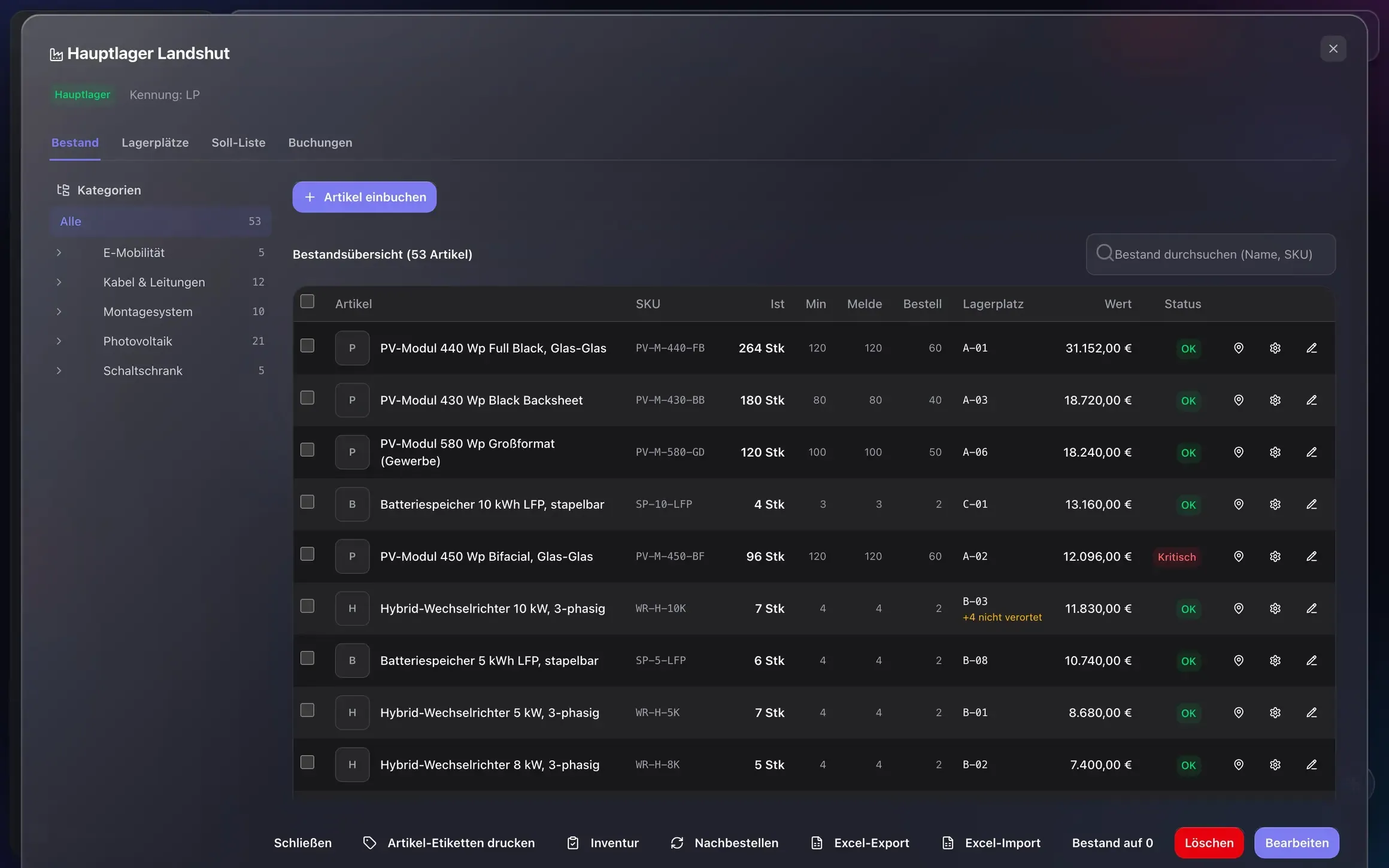This screenshot has width=1389, height=868.
Task: Close the Hauptlager Landshut dialog with X
Action: point(1333,48)
